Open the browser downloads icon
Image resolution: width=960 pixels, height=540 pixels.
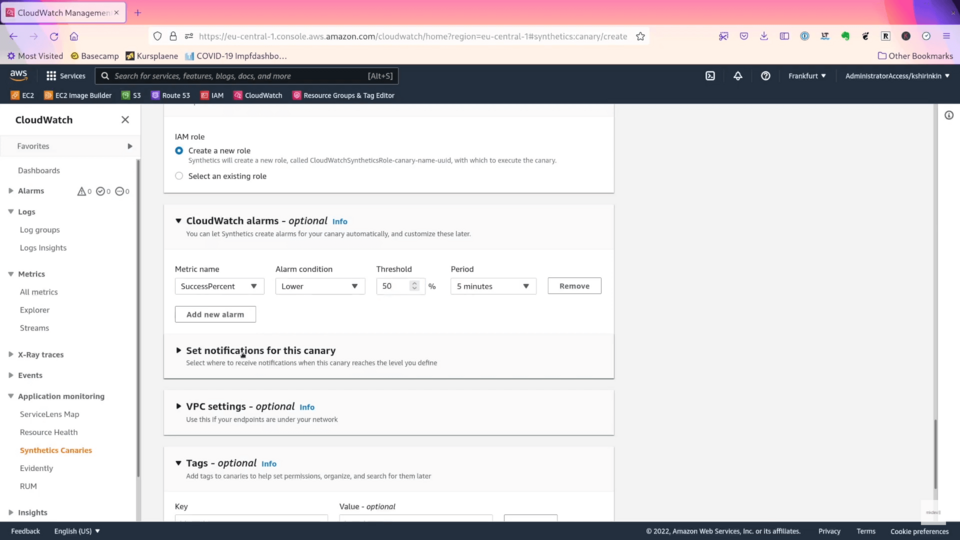(x=764, y=37)
